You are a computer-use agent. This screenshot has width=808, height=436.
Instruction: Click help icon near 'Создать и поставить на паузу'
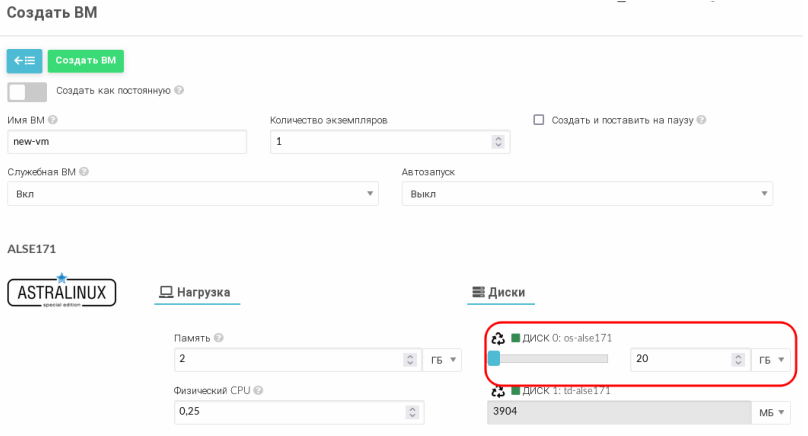(x=702, y=120)
